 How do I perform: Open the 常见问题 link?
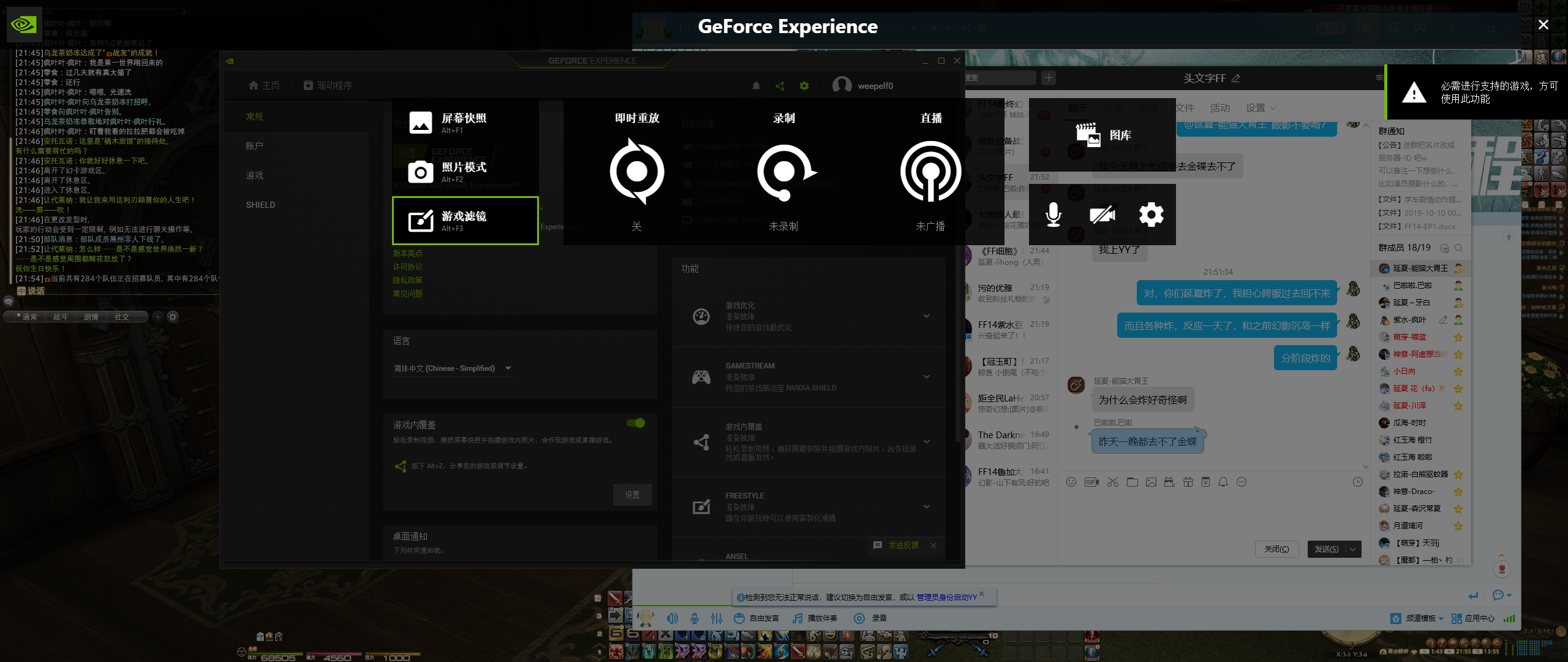tap(407, 294)
